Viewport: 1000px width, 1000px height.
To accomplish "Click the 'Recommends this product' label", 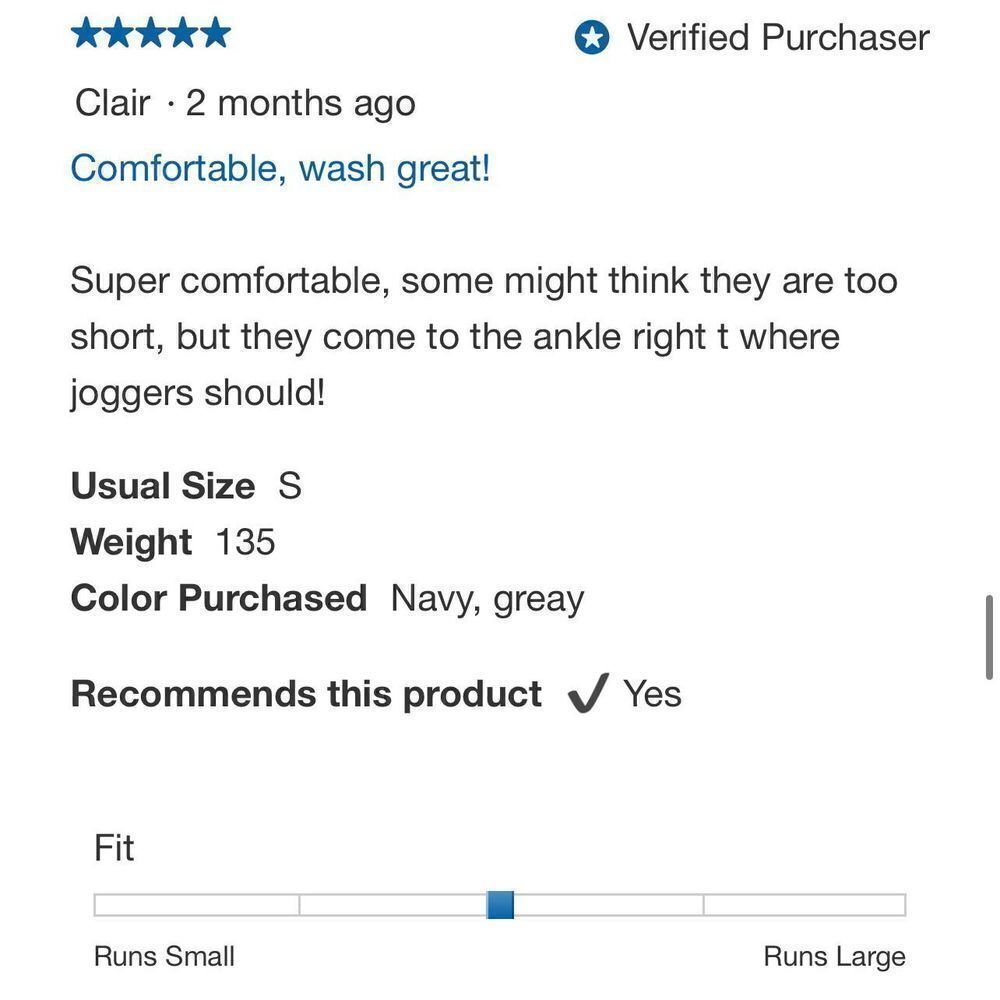I will click(306, 694).
